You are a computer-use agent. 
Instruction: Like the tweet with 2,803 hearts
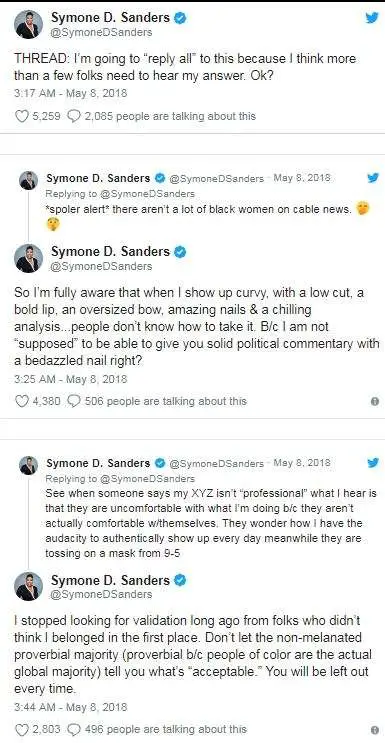pyautogui.click(x=22, y=729)
